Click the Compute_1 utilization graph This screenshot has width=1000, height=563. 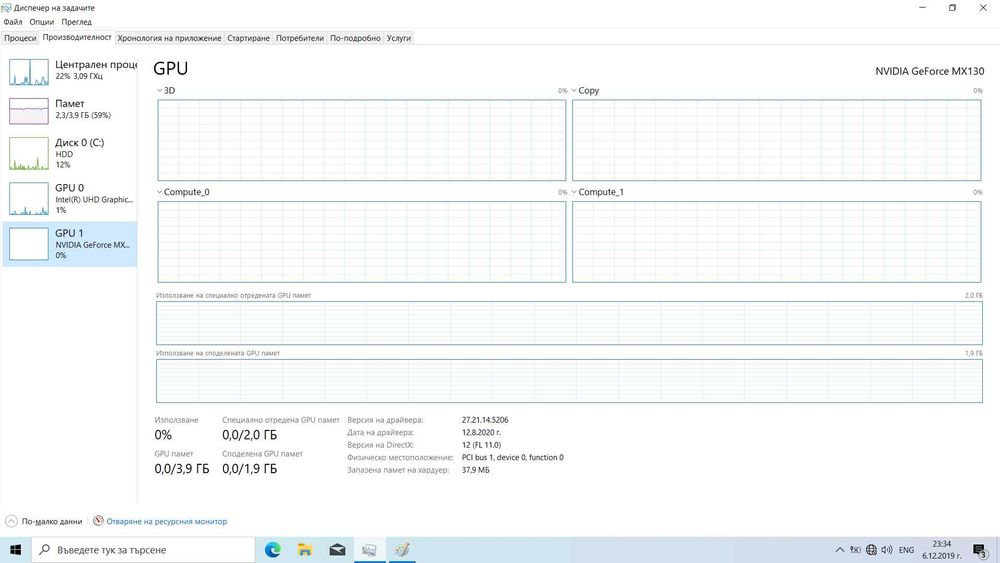tap(776, 242)
